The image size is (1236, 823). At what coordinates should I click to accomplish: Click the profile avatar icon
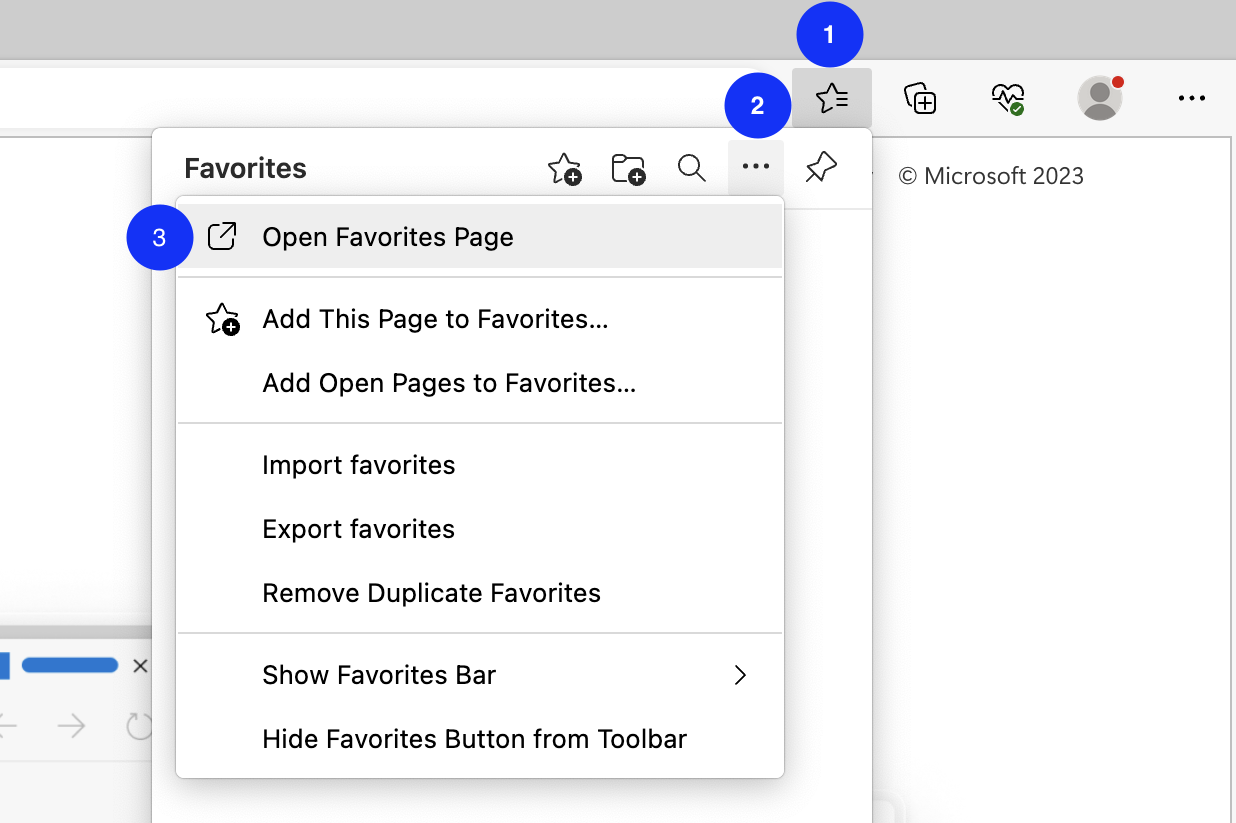(1100, 98)
